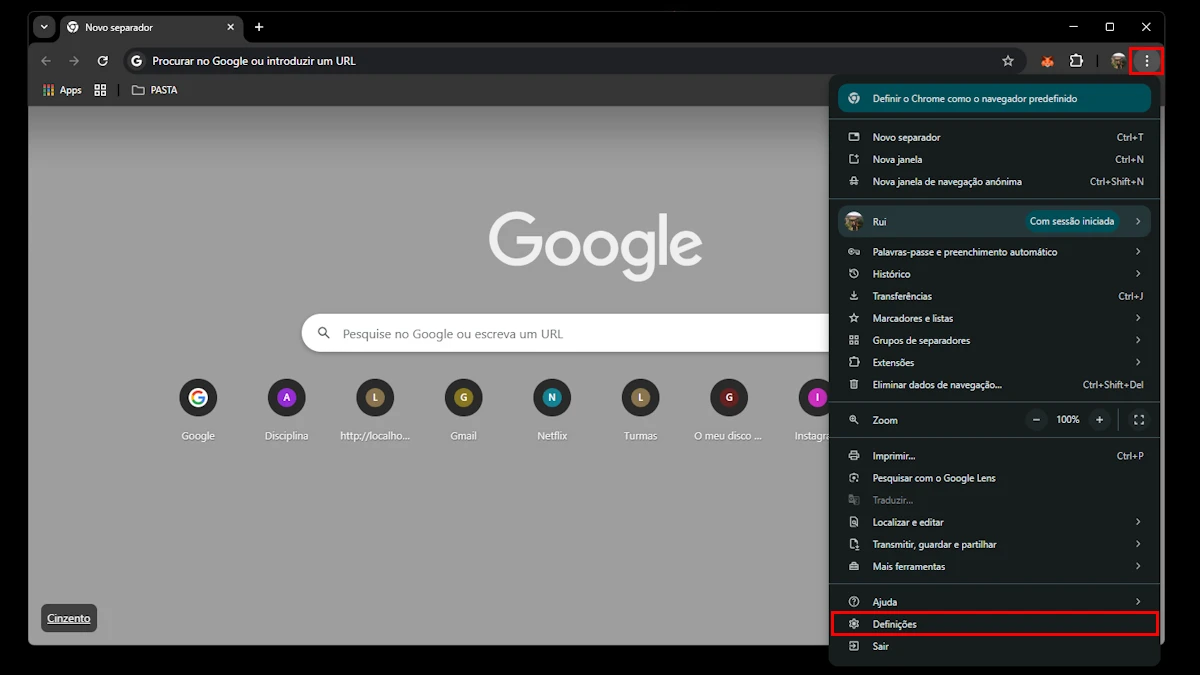Open the Gmail shortcut tile
The width and height of the screenshot is (1200, 675).
pos(463,398)
